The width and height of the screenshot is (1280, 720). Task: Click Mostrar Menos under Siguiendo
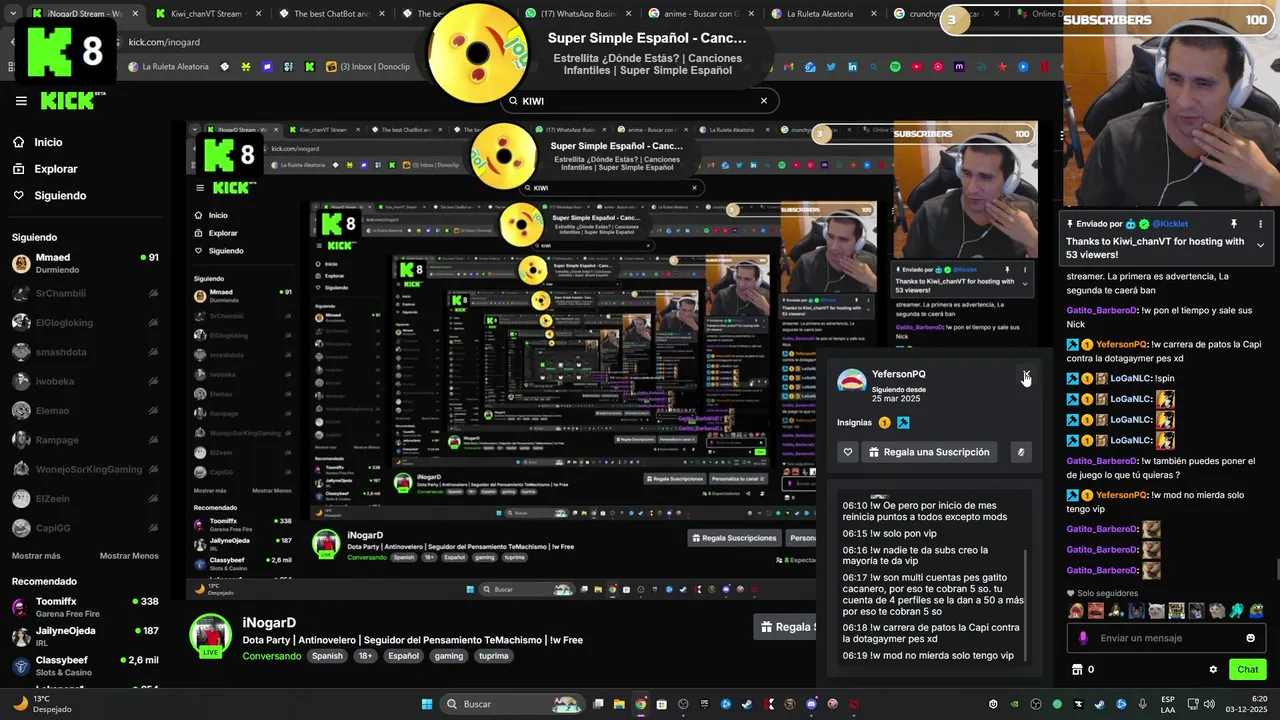click(129, 556)
